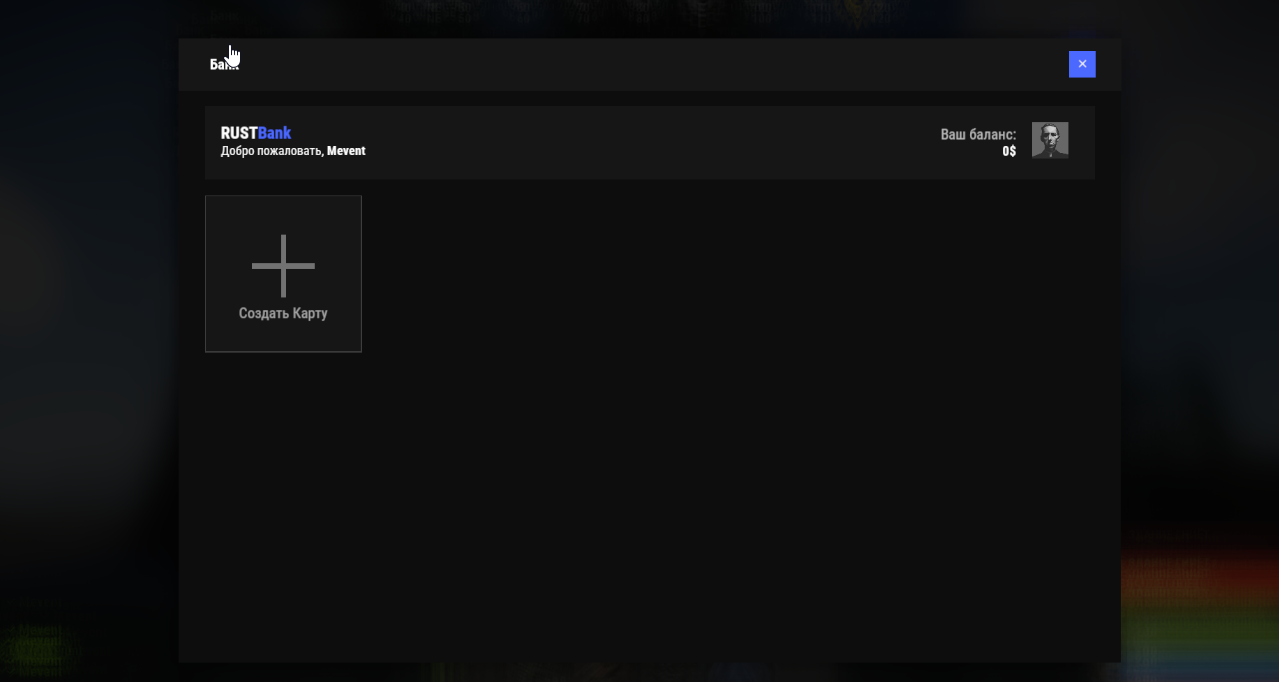Click the large plus icon to add a card
This screenshot has height=682, width=1279.
point(283,266)
